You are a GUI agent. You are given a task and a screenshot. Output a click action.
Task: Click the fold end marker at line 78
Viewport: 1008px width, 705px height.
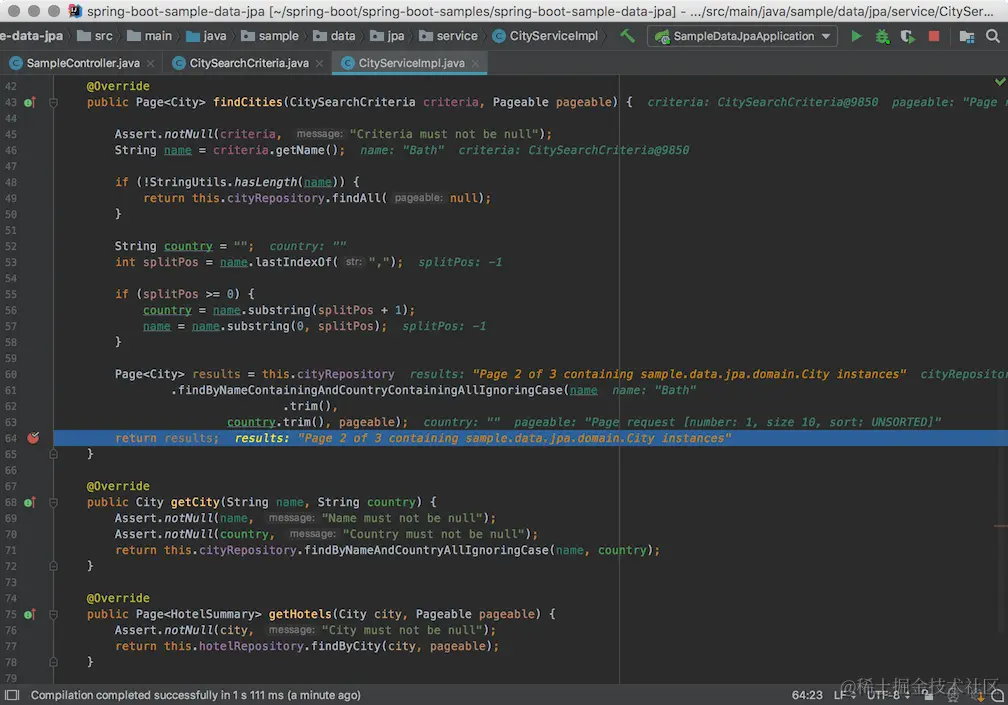pos(53,662)
